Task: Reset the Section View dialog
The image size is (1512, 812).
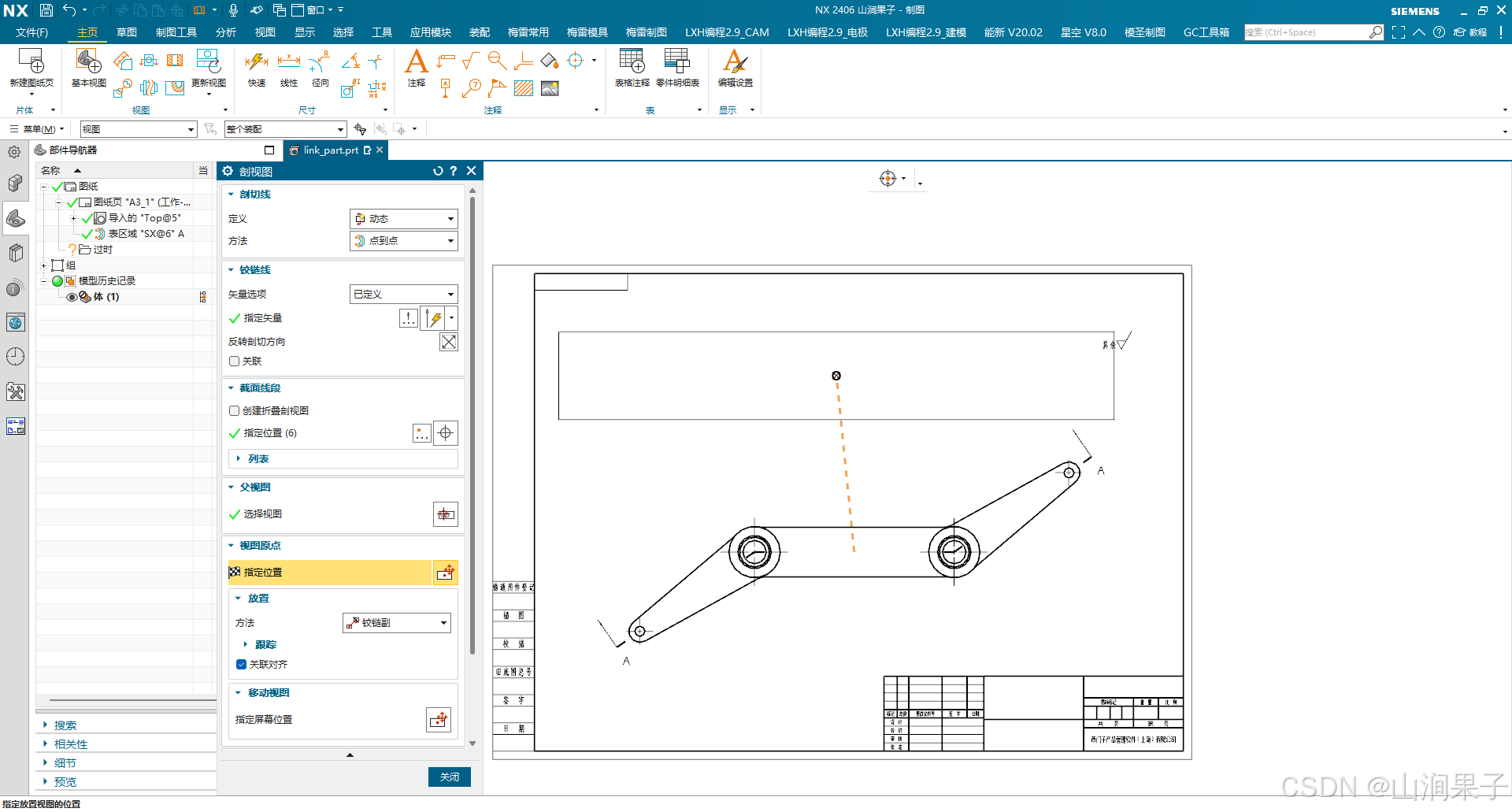Action: [438, 171]
